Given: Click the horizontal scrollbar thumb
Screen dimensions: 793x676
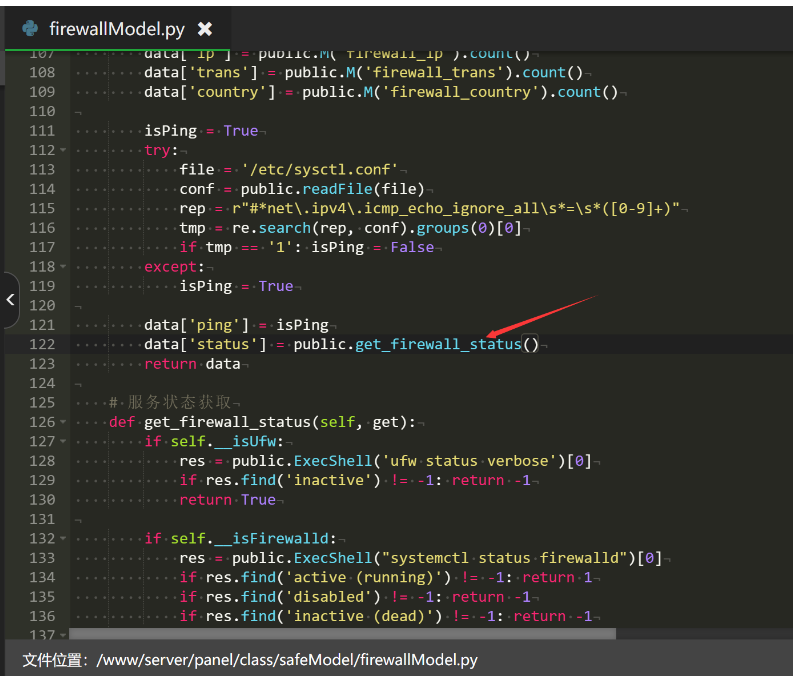Looking at the screenshot, I should [x=342, y=634].
